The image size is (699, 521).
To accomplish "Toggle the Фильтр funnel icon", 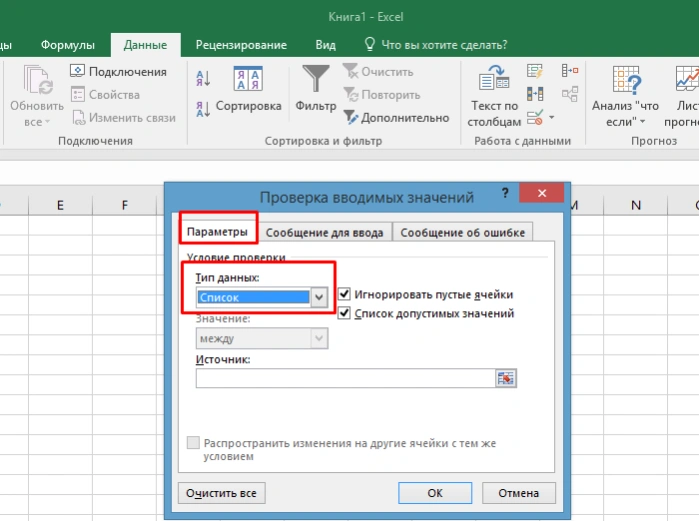I will click(x=316, y=78).
